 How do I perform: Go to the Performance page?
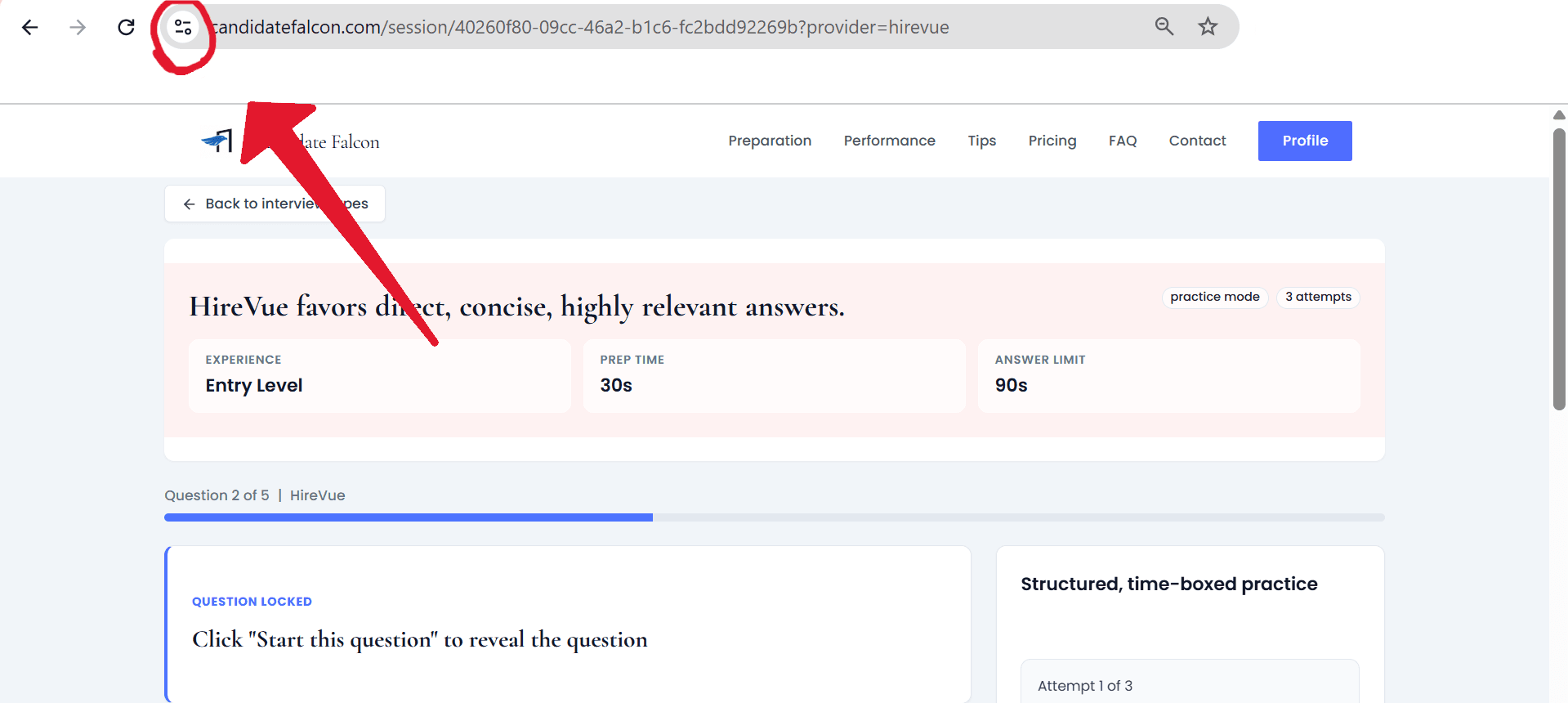click(889, 141)
